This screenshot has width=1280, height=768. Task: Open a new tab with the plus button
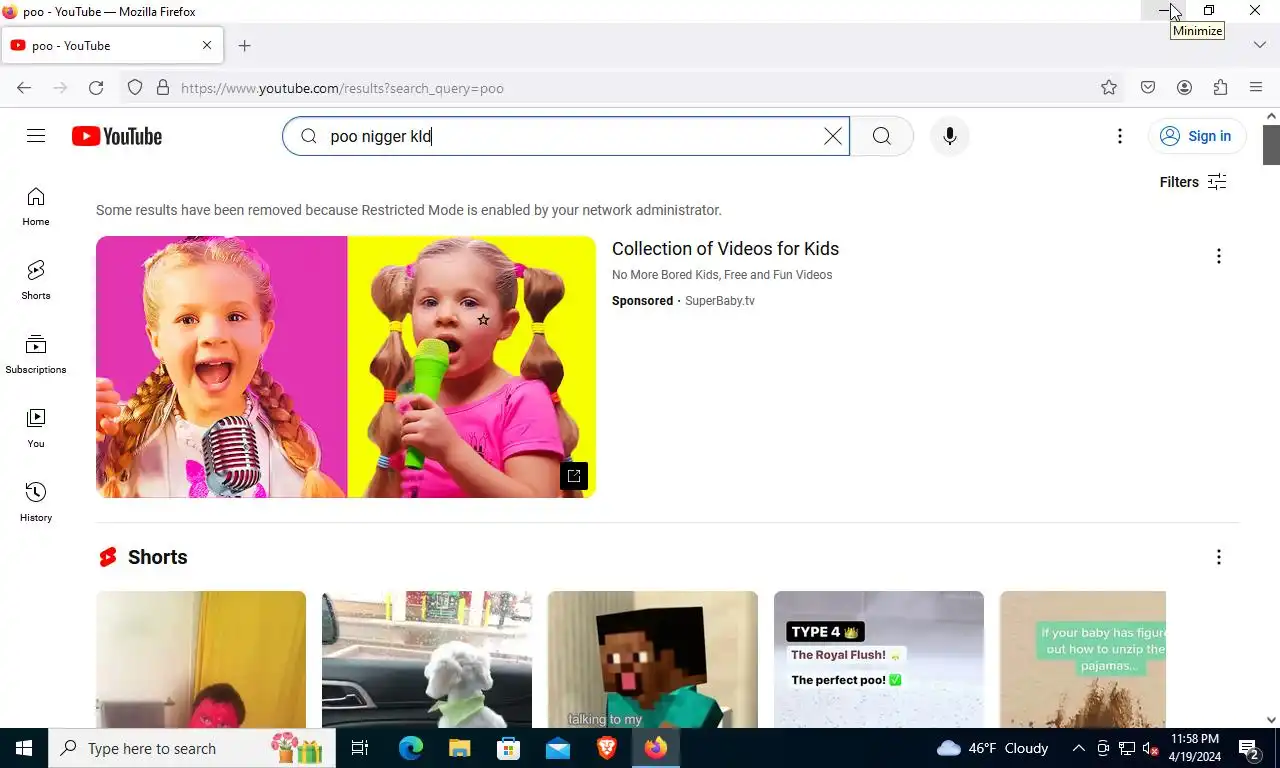(x=244, y=46)
